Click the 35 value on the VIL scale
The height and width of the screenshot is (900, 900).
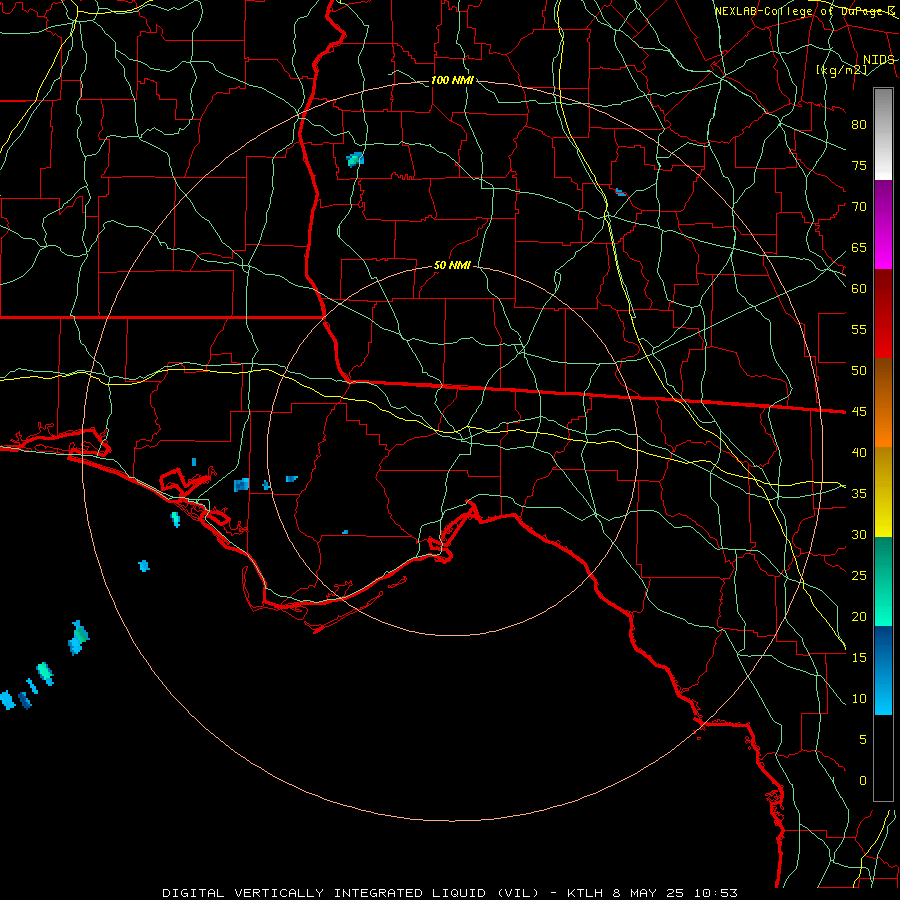(x=859, y=494)
